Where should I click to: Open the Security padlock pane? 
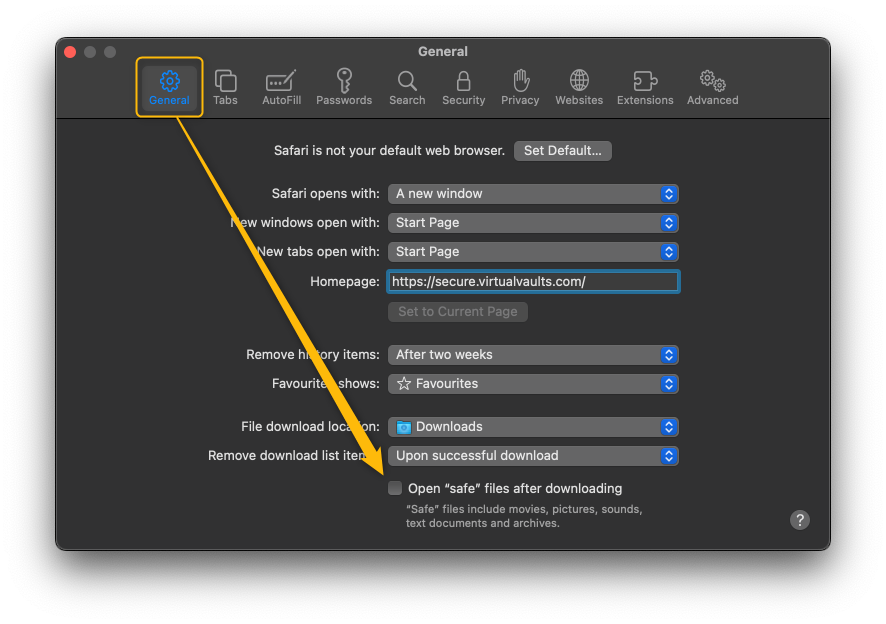coord(463,87)
